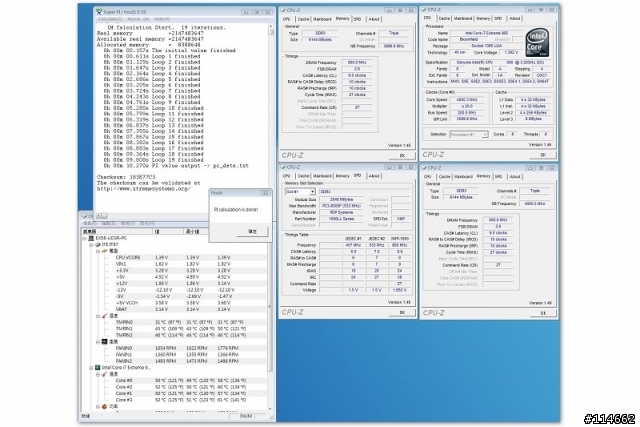Collapse the temperatures group under ITE IT87

click(x=98, y=316)
